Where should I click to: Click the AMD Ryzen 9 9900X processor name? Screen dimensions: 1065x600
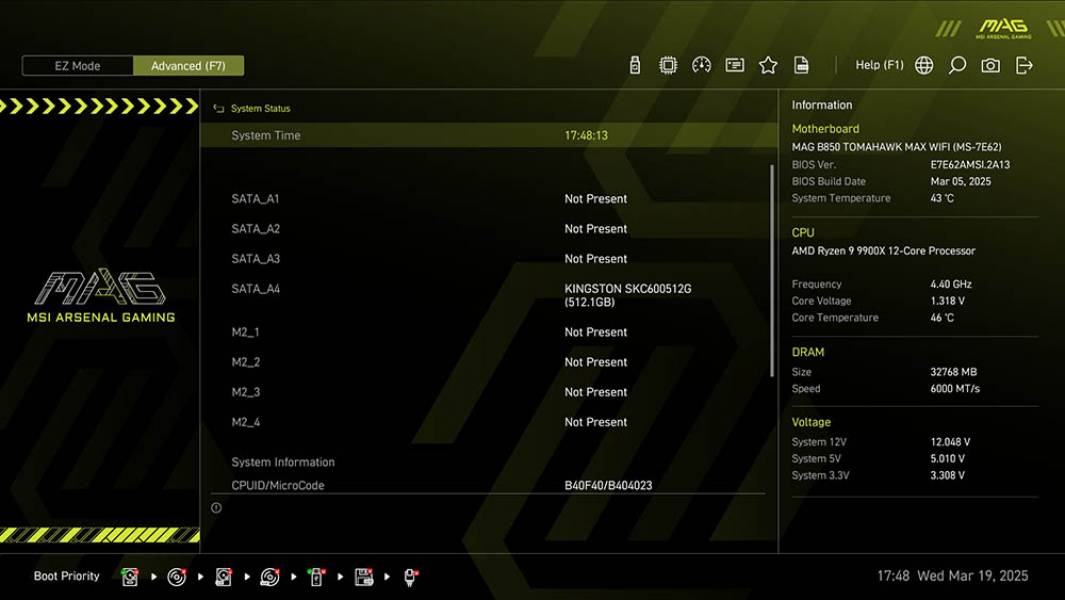click(883, 251)
